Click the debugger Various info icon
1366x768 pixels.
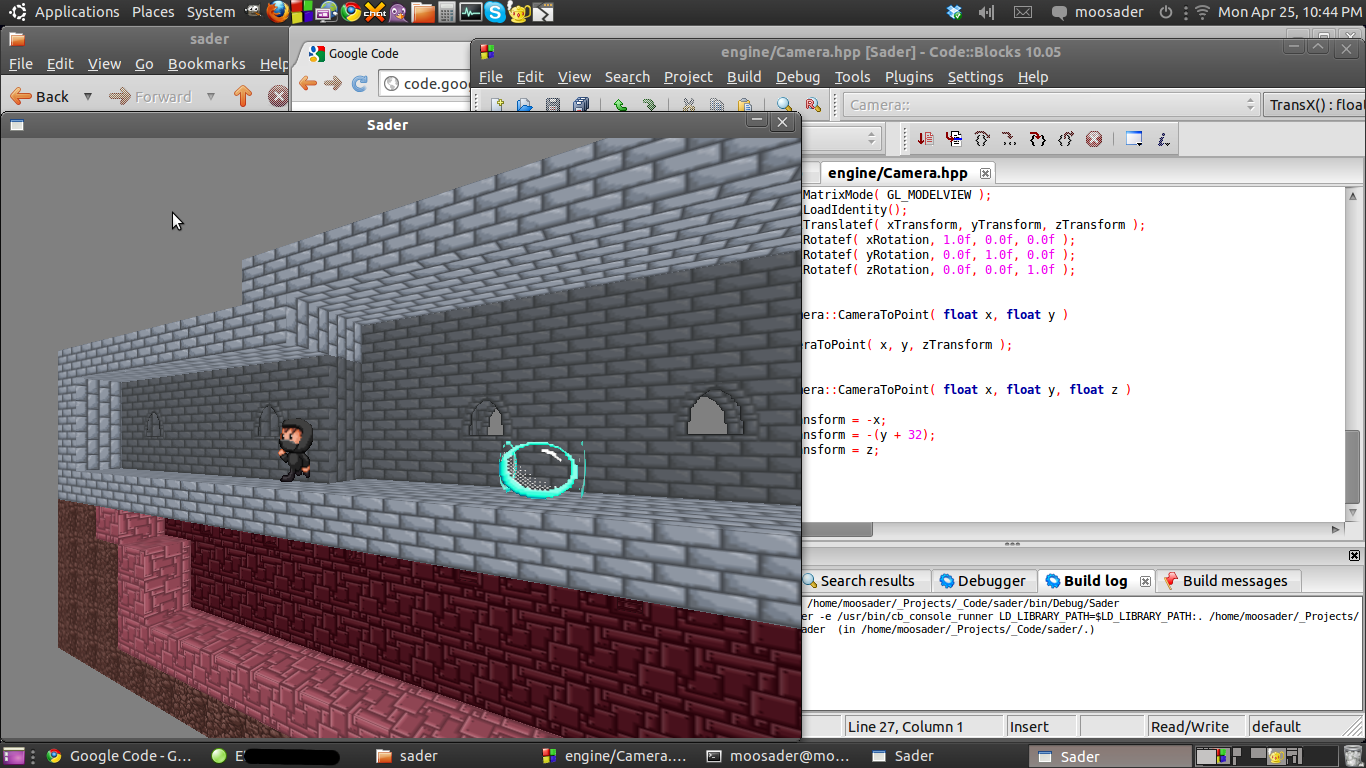[x=1163, y=139]
